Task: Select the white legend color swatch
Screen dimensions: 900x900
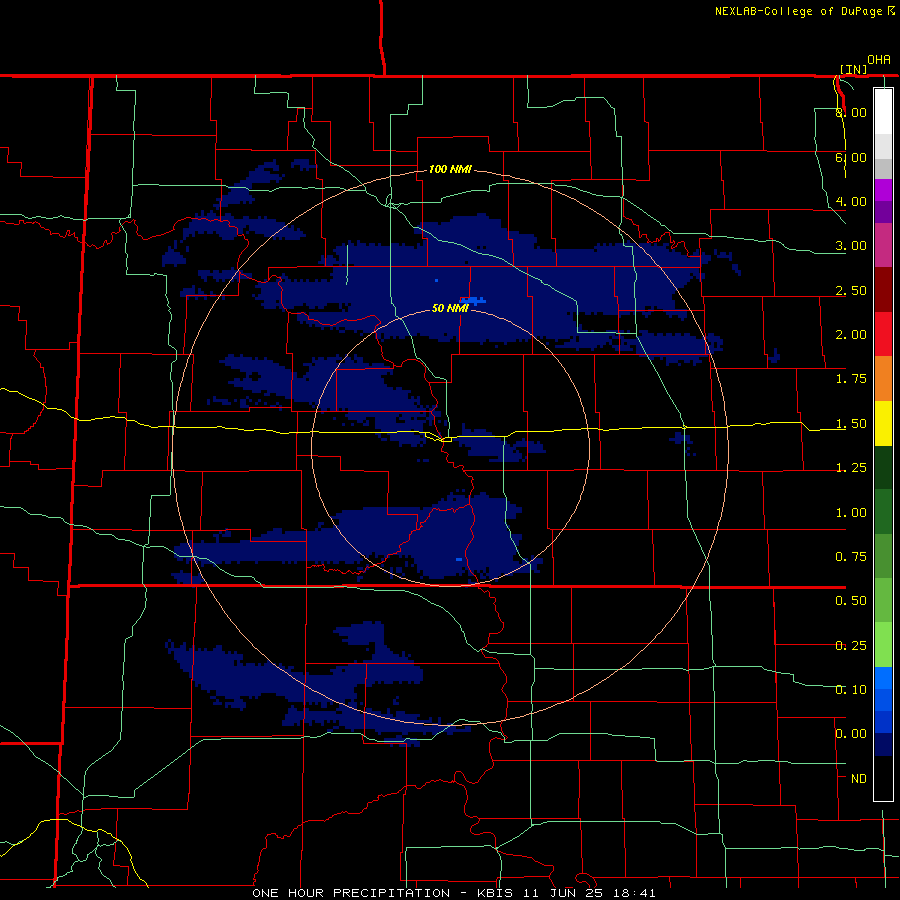Action: [883, 111]
